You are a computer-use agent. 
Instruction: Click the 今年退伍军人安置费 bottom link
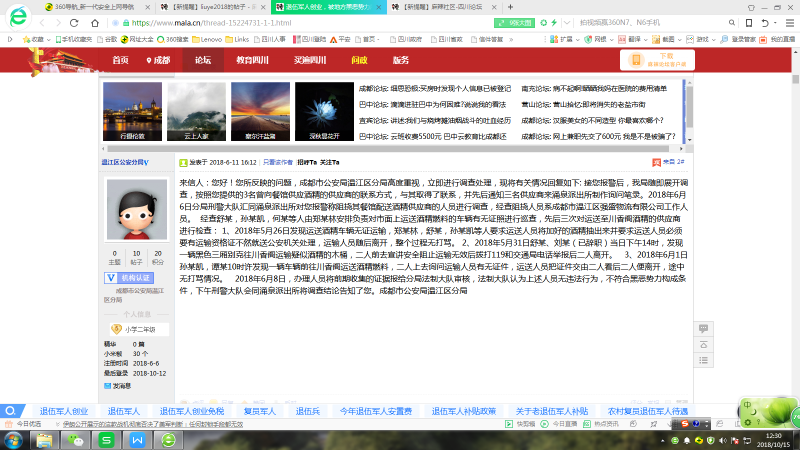pyautogui.click(x=376, y=411)
